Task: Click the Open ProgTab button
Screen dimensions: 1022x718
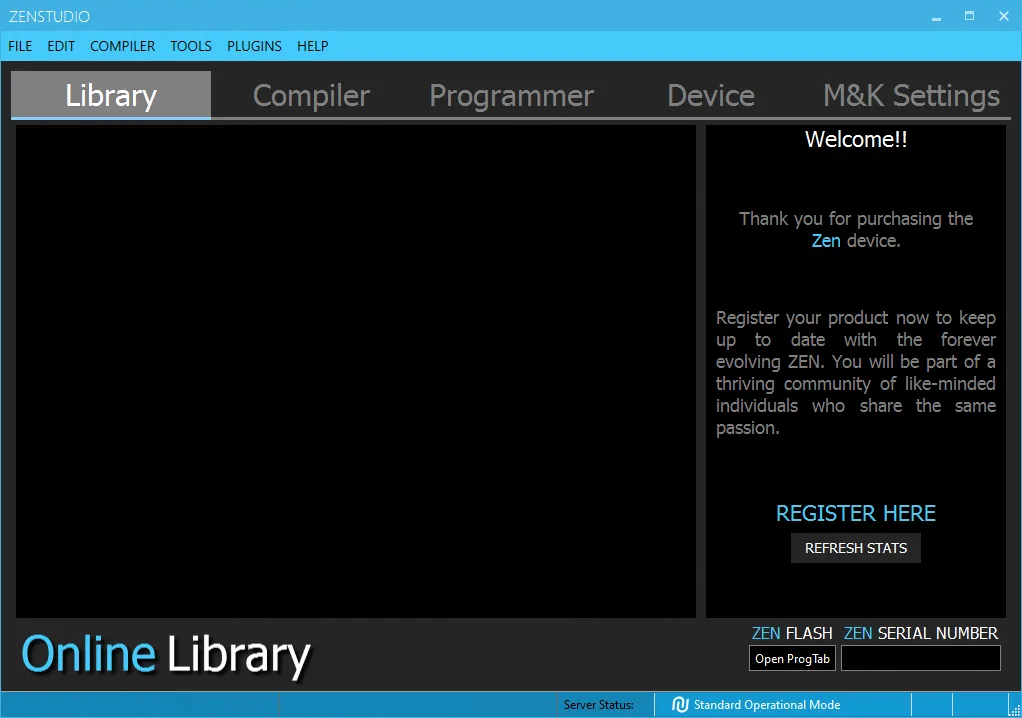Action: 792,659
